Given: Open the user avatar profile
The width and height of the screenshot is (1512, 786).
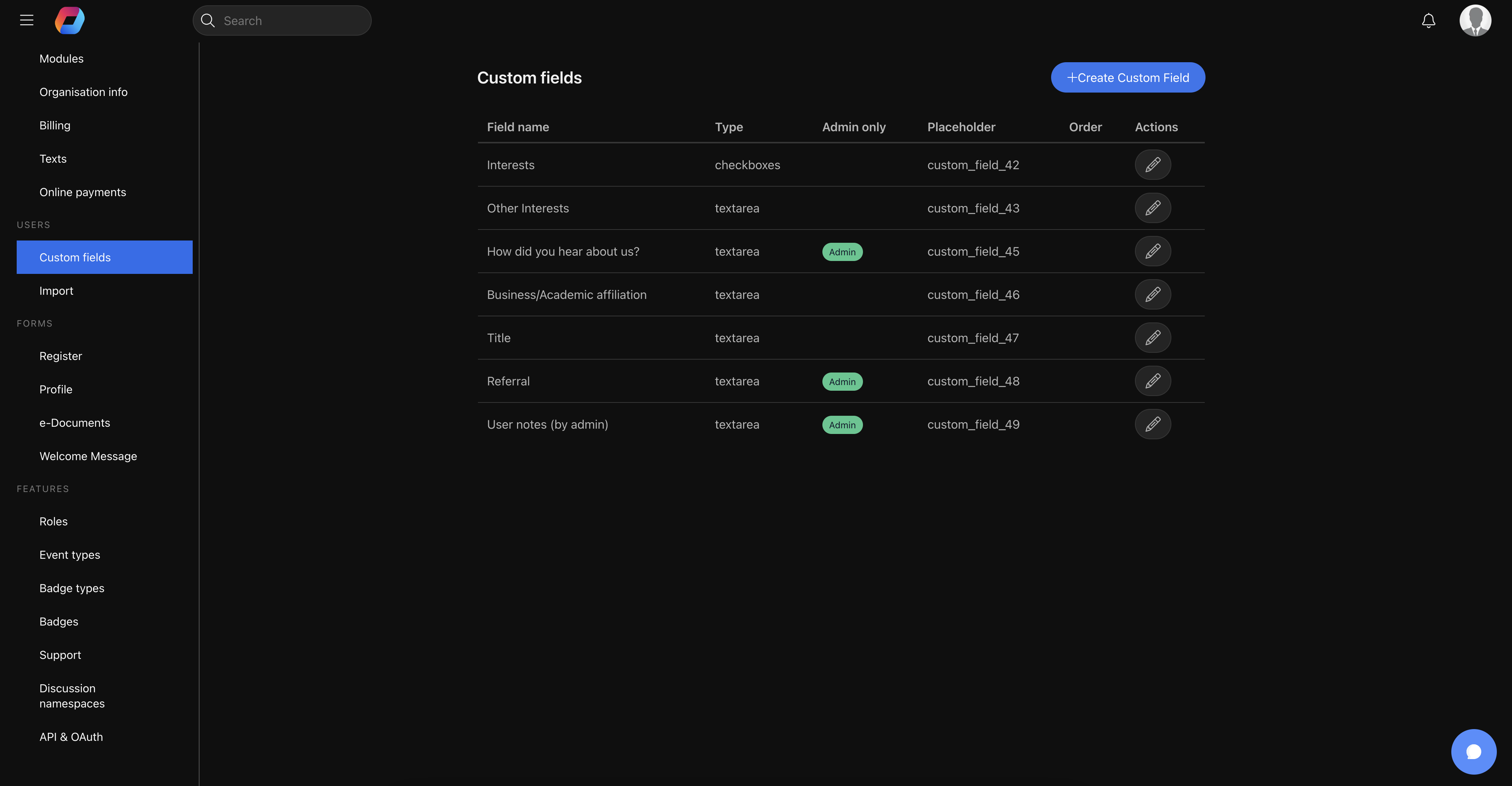Looking at the screenshot, I should [x=1475, y=20].
